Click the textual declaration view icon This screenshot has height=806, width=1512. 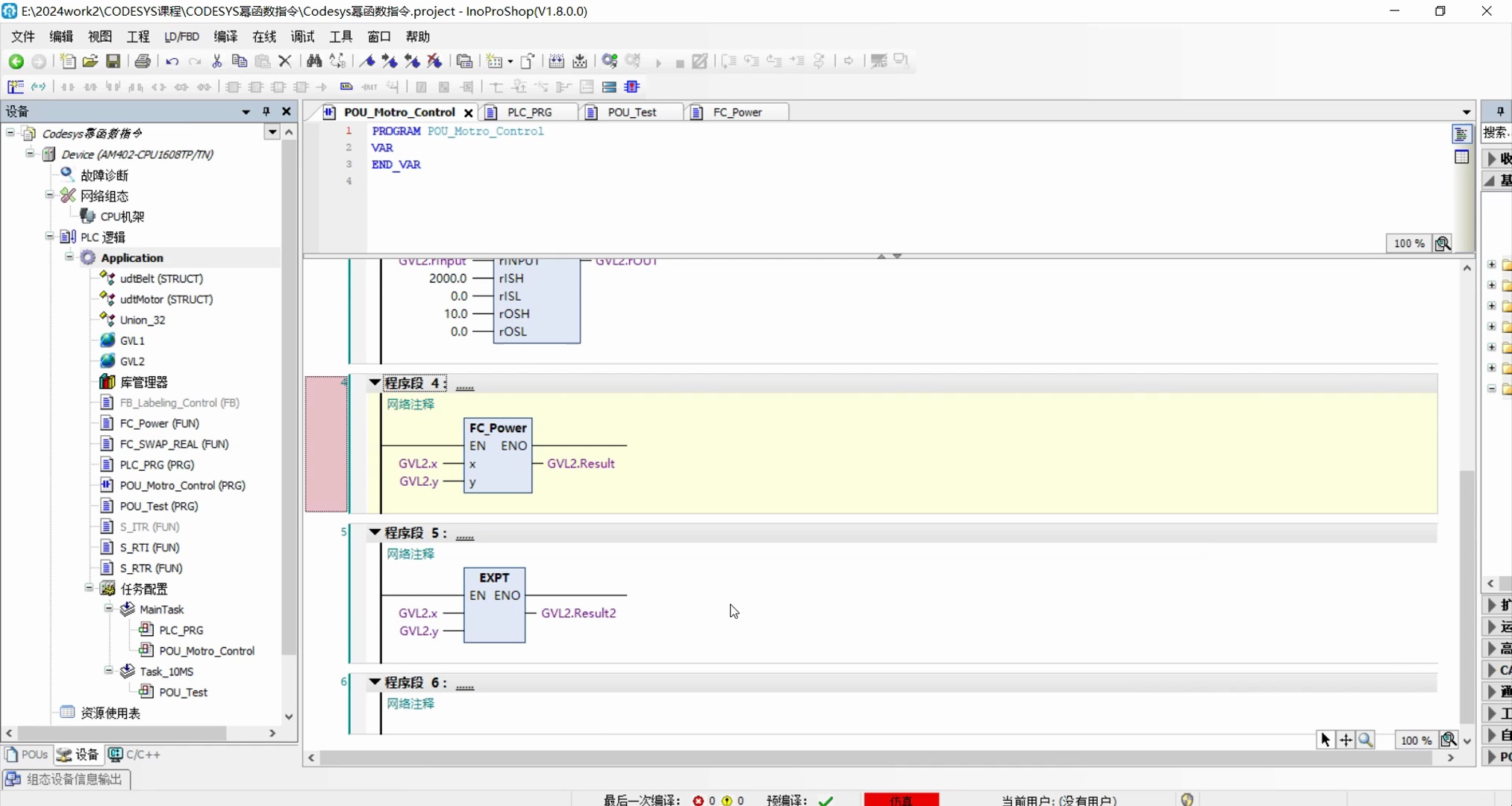[1461, 134]
